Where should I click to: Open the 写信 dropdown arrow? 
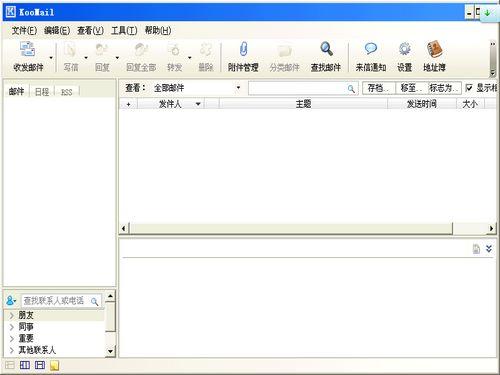click(86, 58)
